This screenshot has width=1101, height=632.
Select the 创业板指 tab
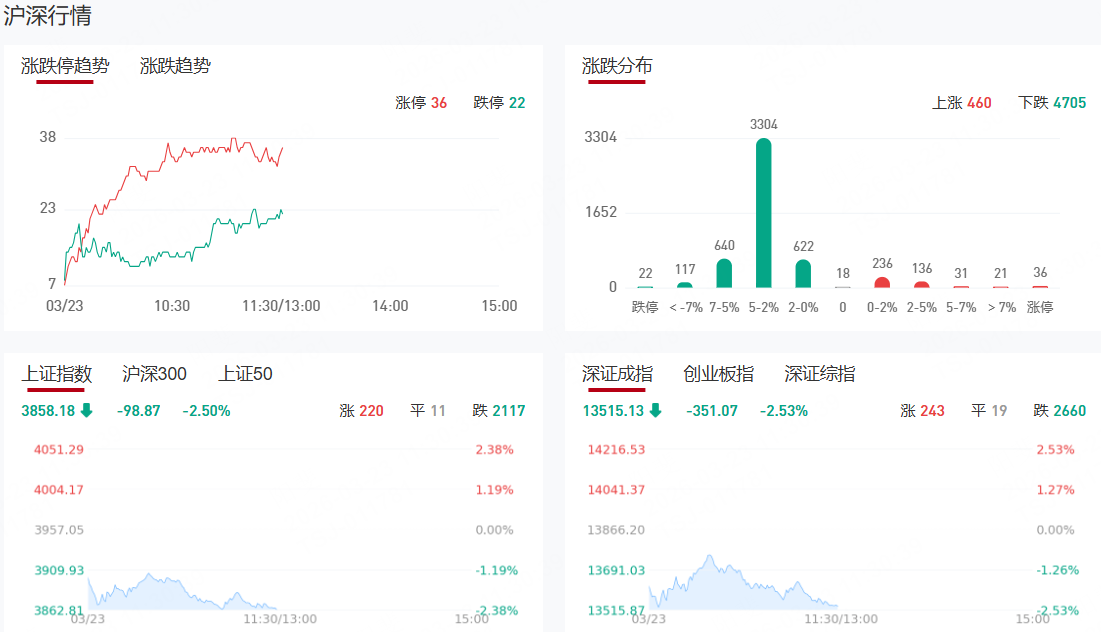click(718, 374)
